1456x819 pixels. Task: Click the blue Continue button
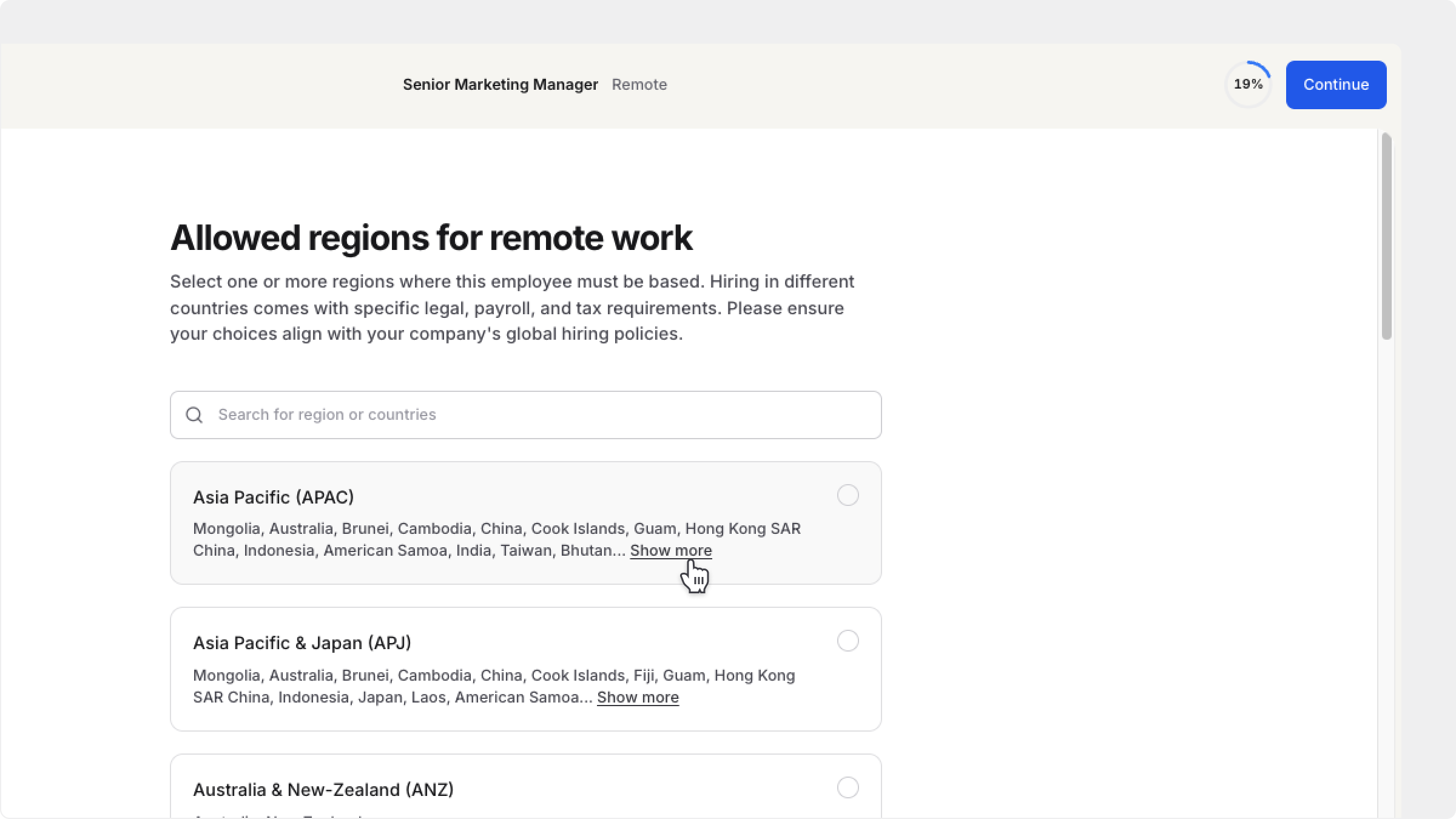coord(1336,84)
